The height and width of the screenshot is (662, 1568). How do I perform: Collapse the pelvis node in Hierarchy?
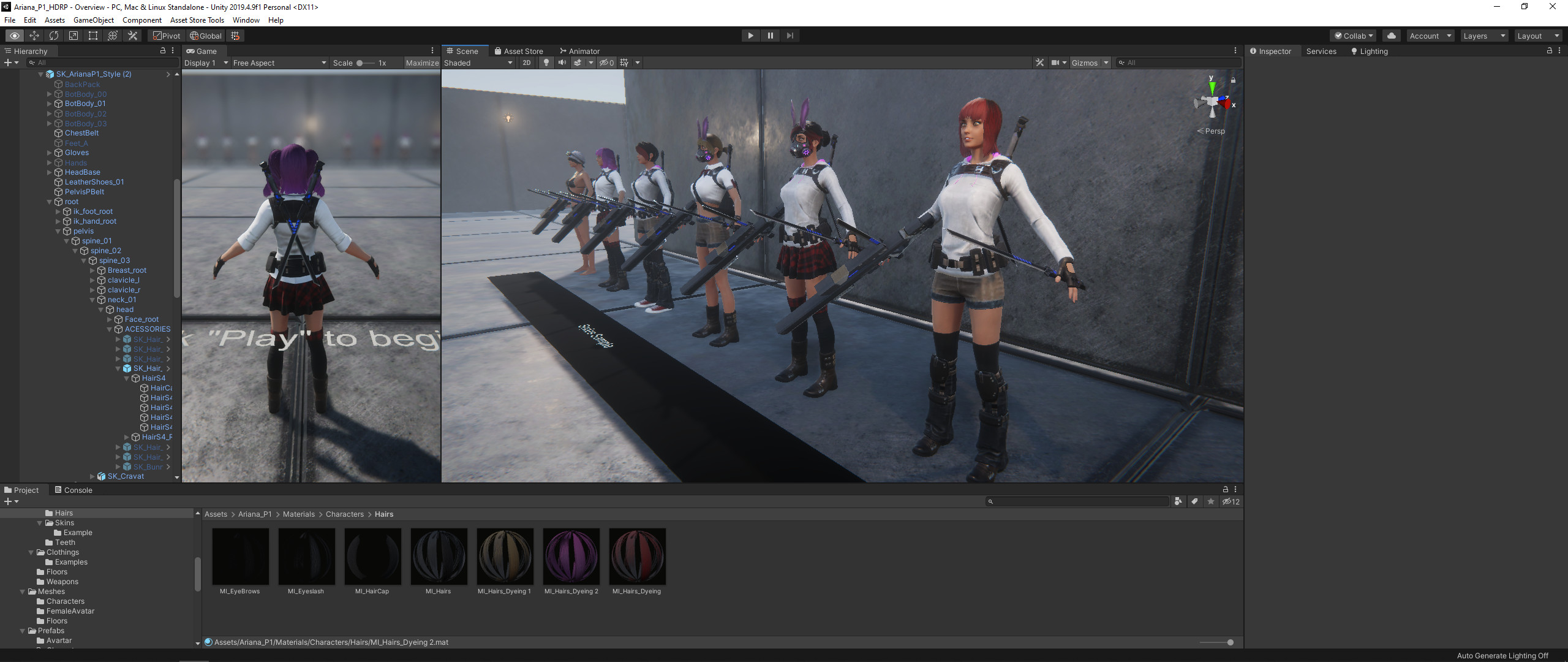click(x=59, y=231)
